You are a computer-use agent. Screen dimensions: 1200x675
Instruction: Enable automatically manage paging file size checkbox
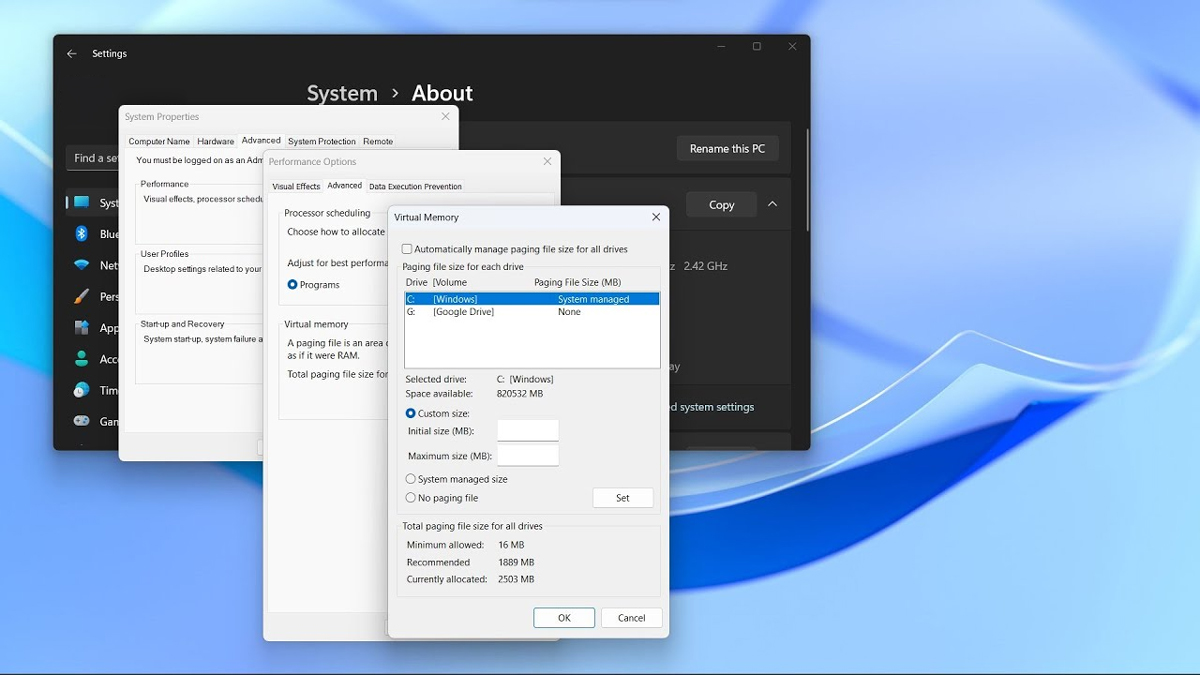(x=407, y=249)
